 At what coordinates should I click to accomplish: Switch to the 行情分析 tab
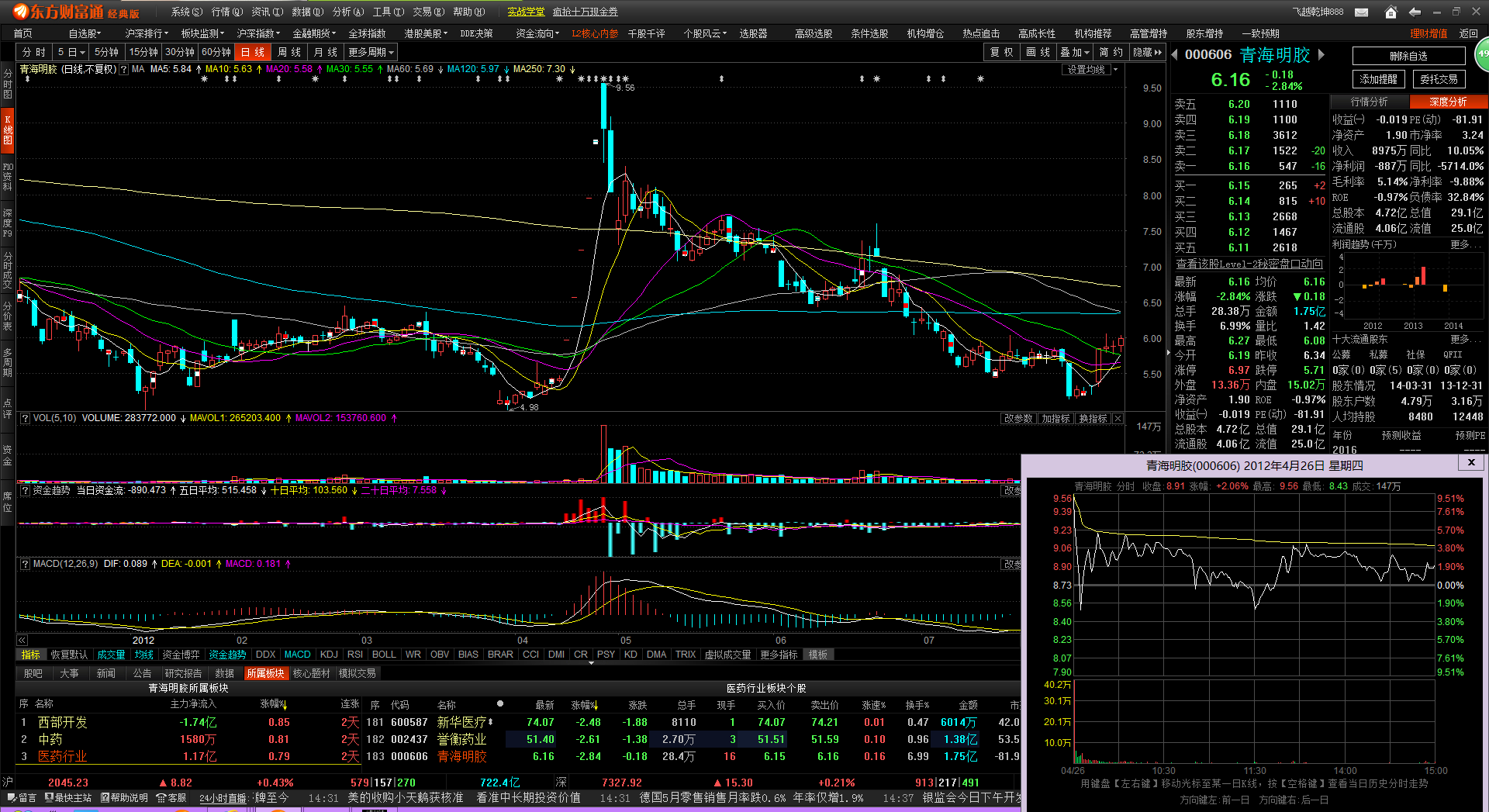1370,102
